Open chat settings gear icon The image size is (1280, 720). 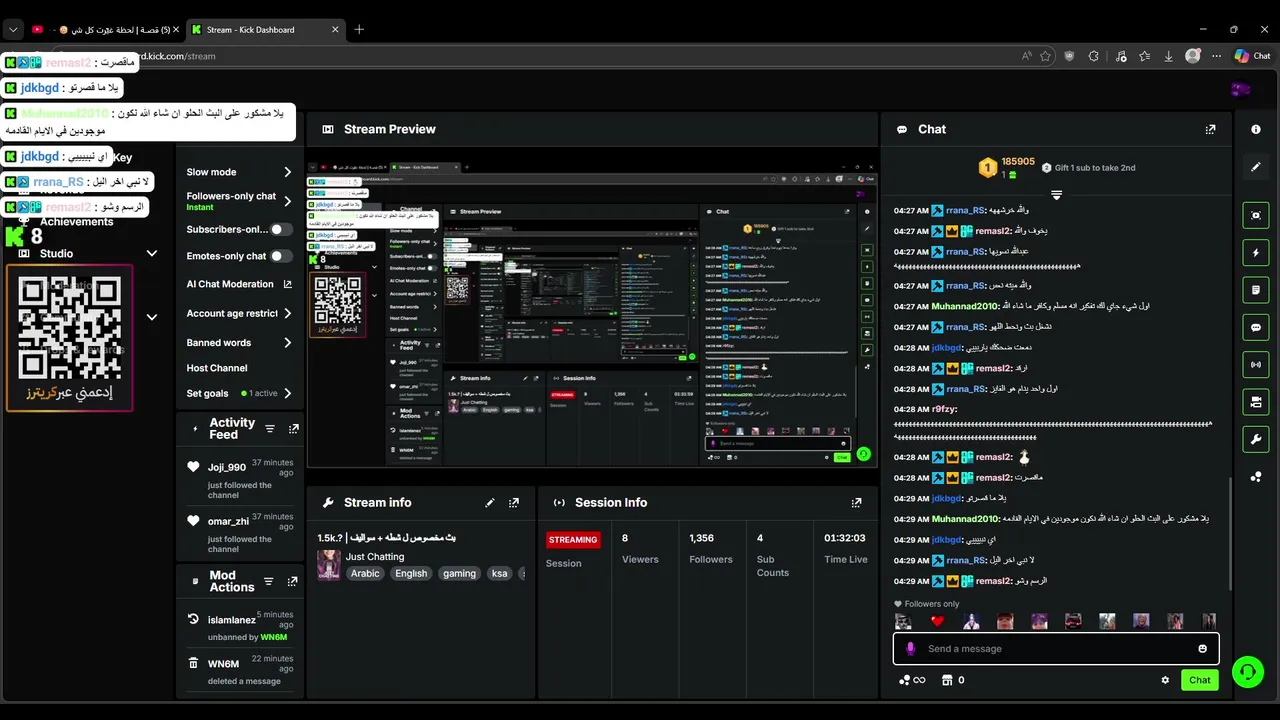pos(1165,680)
